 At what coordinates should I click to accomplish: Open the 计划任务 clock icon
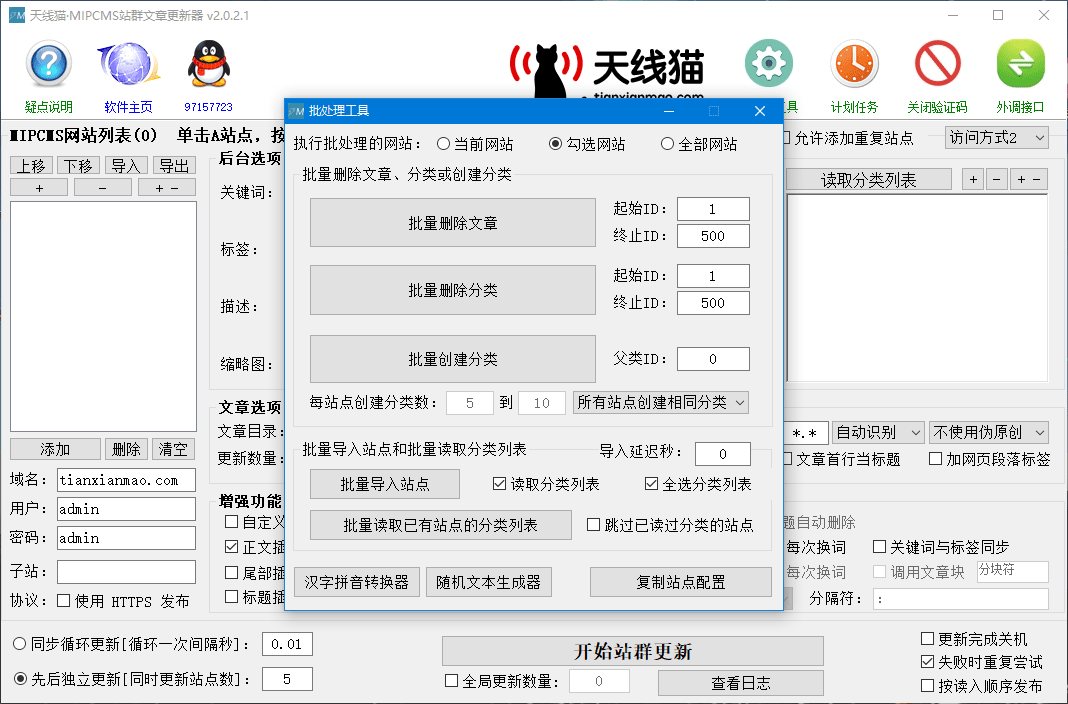[854, 63]
